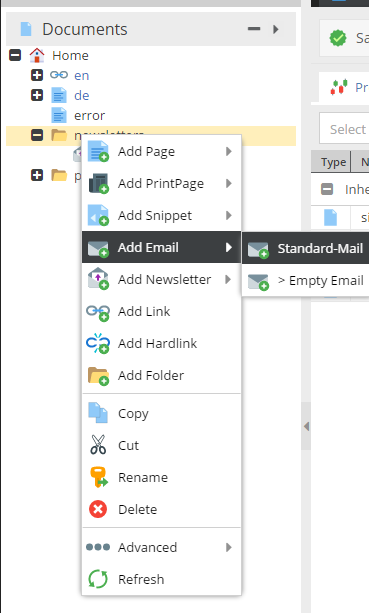Choose Rename from the context menu
The height and width of the screenshot is (613, 369).
click(x=161, y=477)
